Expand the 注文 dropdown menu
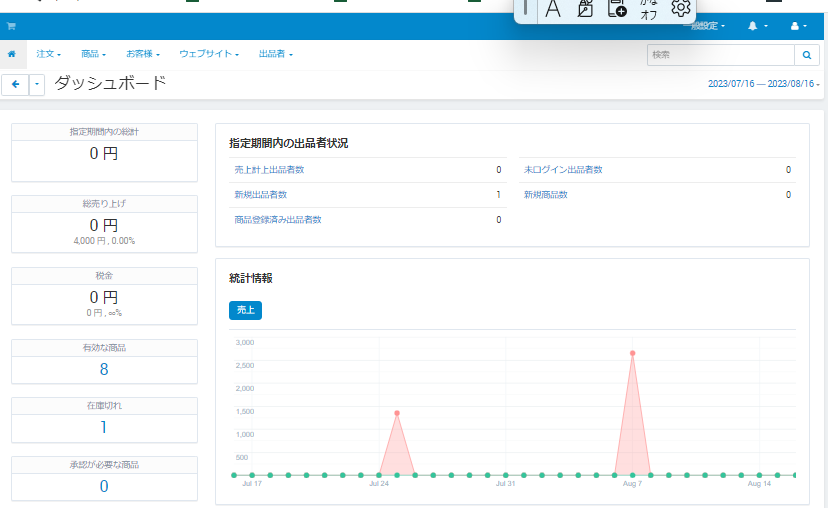The width and height of the screenshot is (828, 508). [49, 54]
